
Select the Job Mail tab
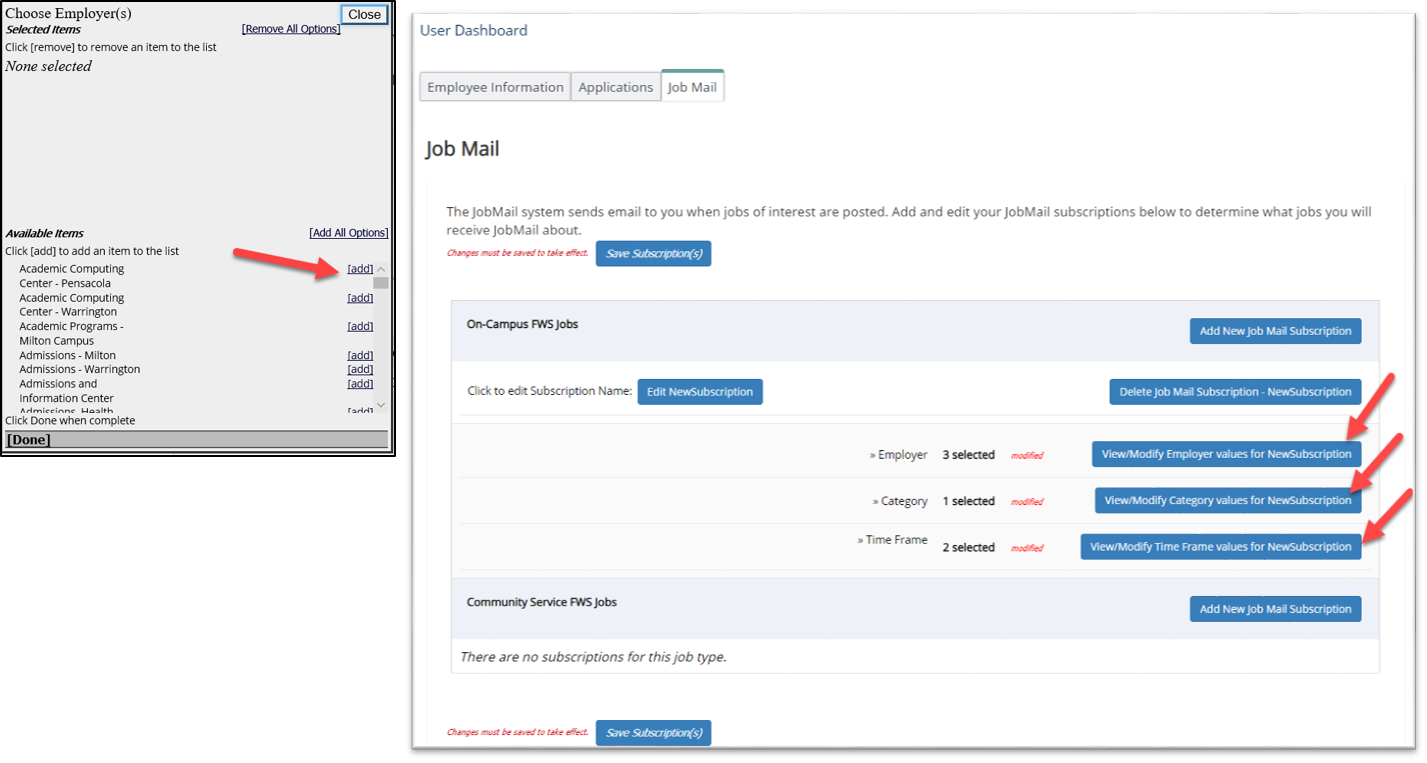click(x=692, y=87)
